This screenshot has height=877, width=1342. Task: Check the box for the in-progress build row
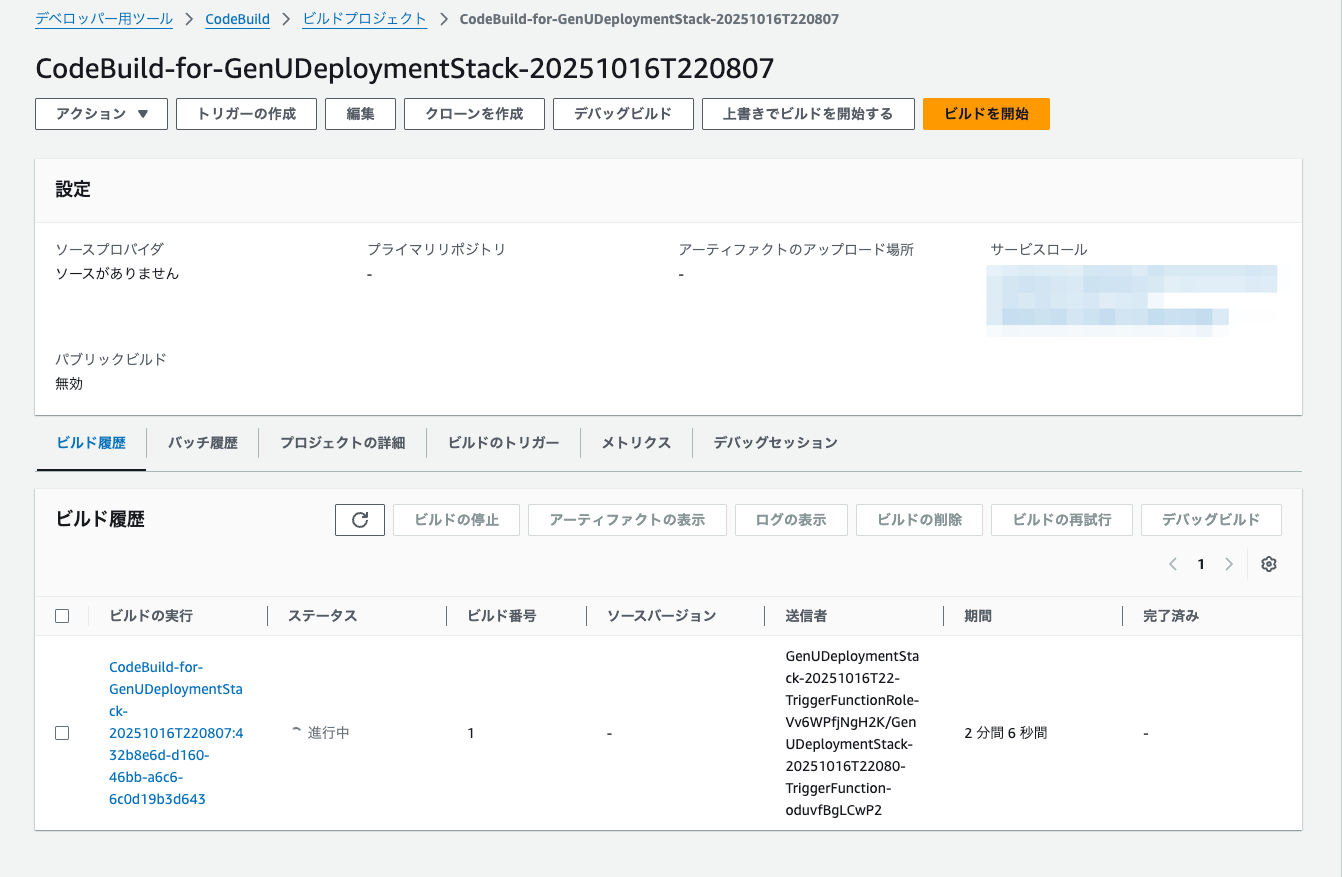pos(62,733)
